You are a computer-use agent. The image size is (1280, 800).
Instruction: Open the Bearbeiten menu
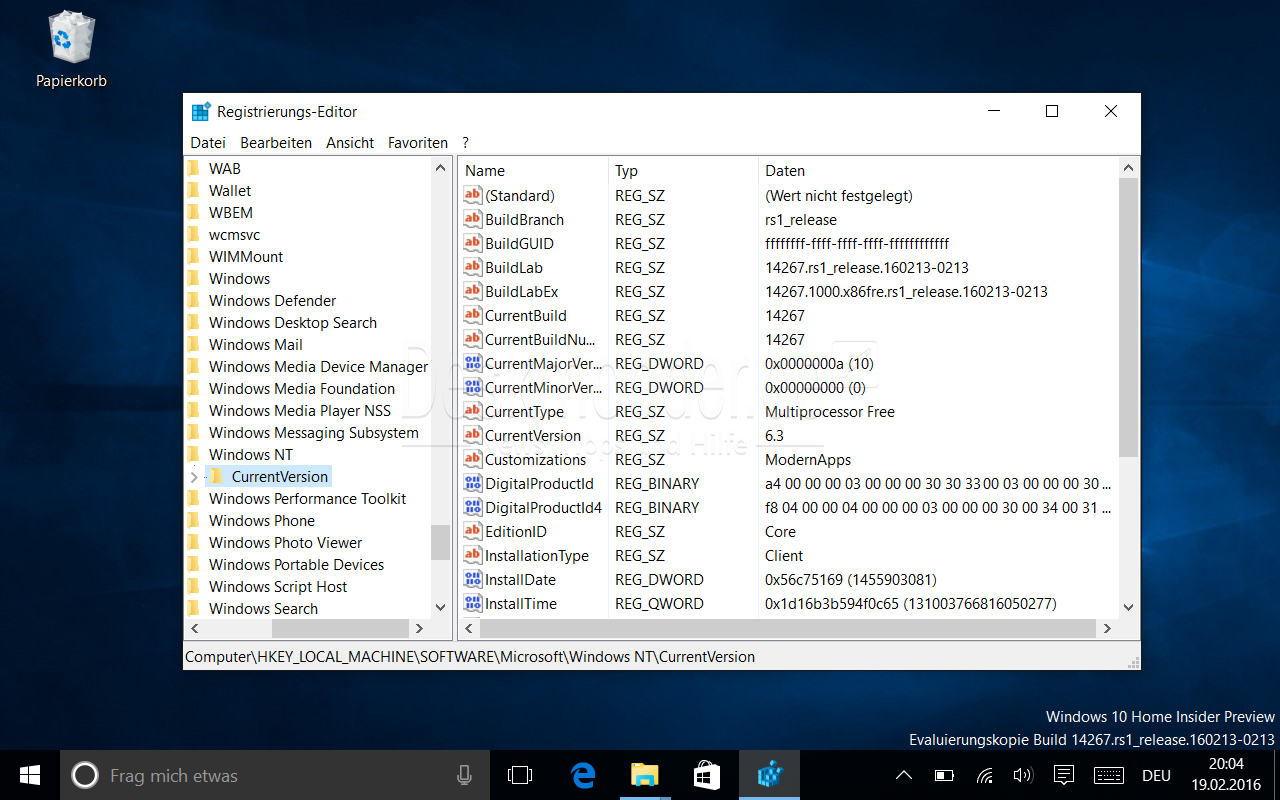click(276, 143)
